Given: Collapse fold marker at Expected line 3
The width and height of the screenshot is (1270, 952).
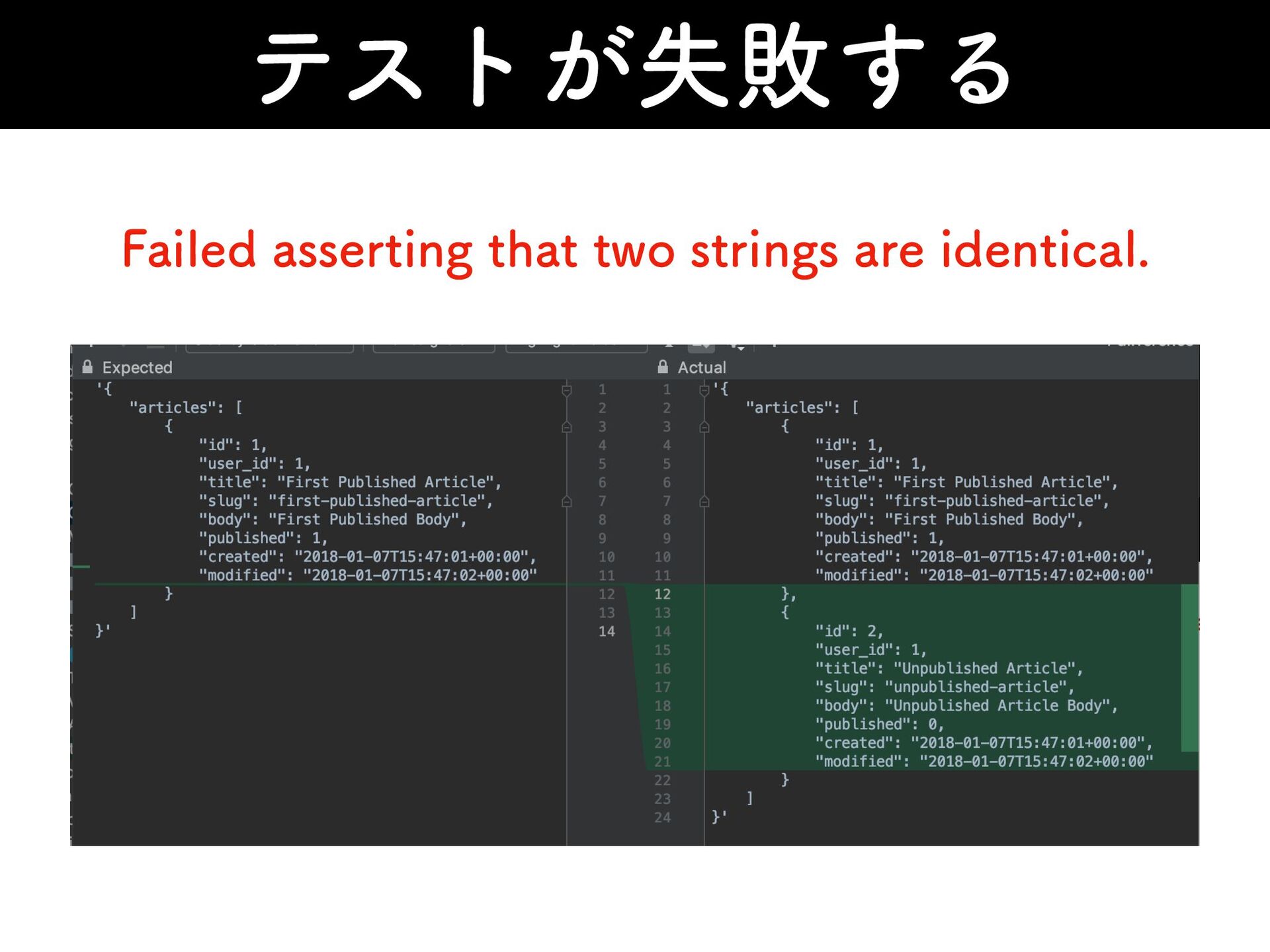Looking at the screenshot, I should 567,427.
